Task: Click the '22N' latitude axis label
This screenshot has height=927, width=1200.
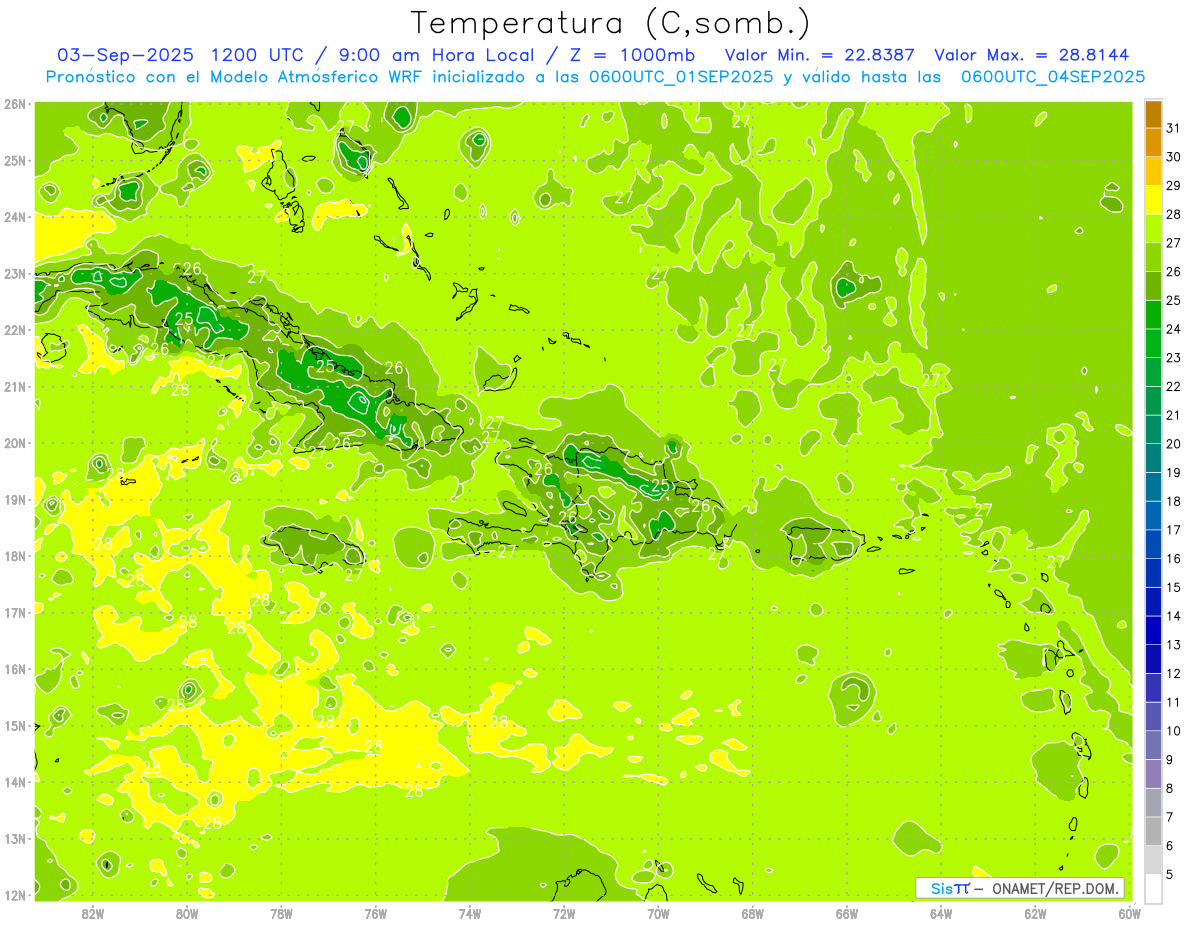Action: coord(15,330)
